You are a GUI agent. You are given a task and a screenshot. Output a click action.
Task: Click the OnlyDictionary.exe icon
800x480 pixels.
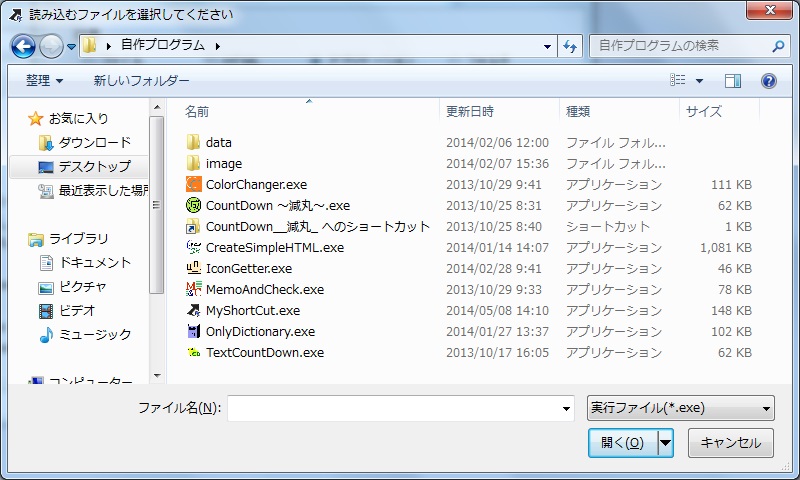point(193,331)
